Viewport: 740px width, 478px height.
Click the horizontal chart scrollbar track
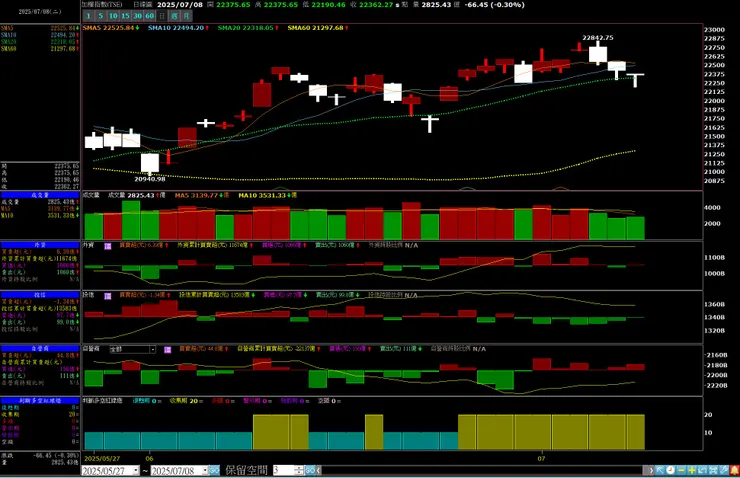click(482, 470)
